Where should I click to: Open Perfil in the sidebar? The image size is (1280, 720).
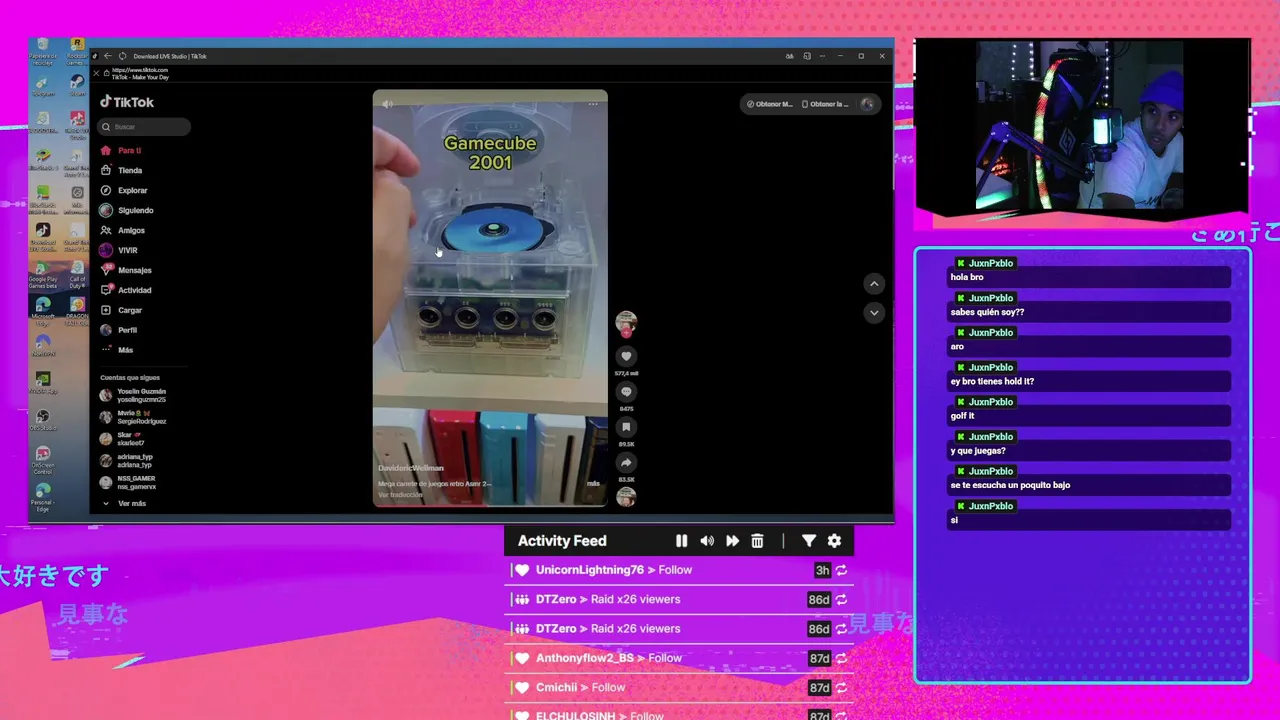tap(120, 330)
